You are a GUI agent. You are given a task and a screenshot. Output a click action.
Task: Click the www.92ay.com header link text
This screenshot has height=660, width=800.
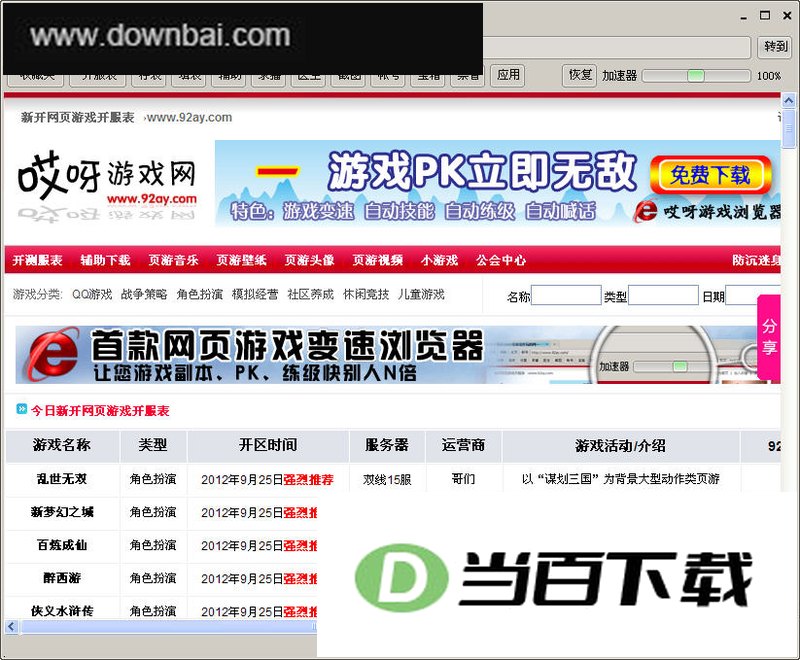point(189,118)
